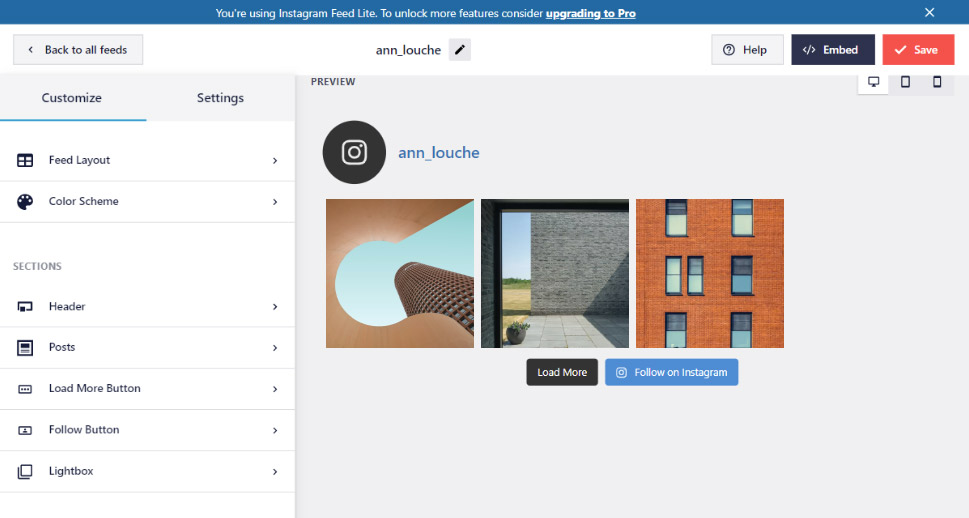Click the Embed button

click(x=832, y=50)
